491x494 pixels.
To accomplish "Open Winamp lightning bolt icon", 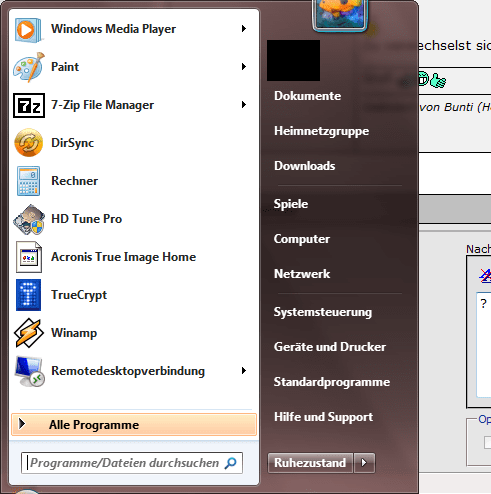I will (x=29, y=333).
